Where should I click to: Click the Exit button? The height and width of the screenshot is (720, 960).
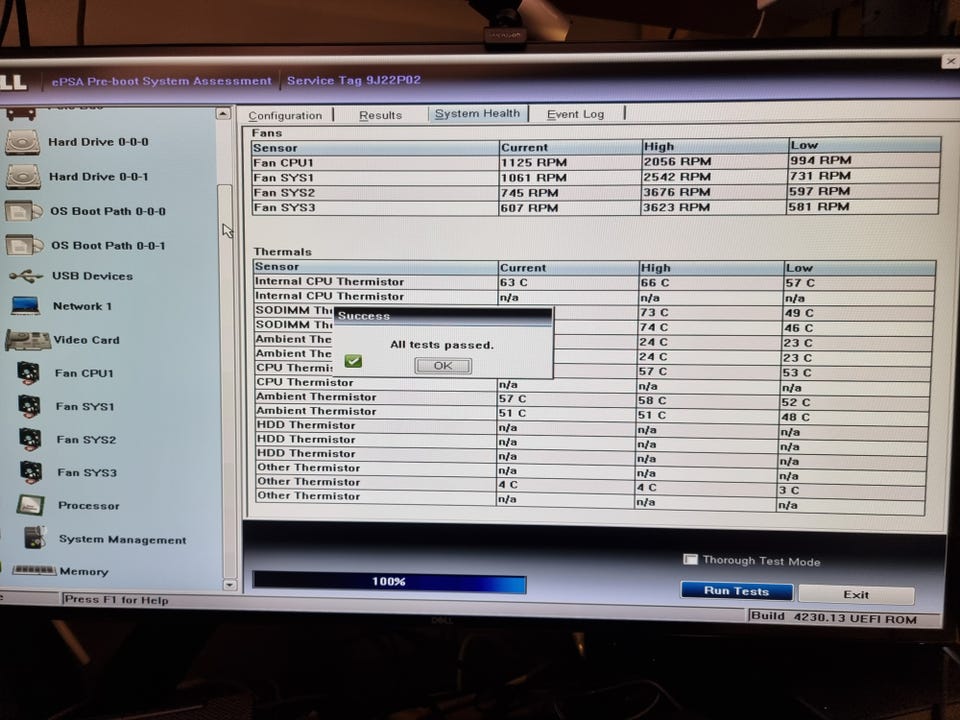[x=856, y=594]
